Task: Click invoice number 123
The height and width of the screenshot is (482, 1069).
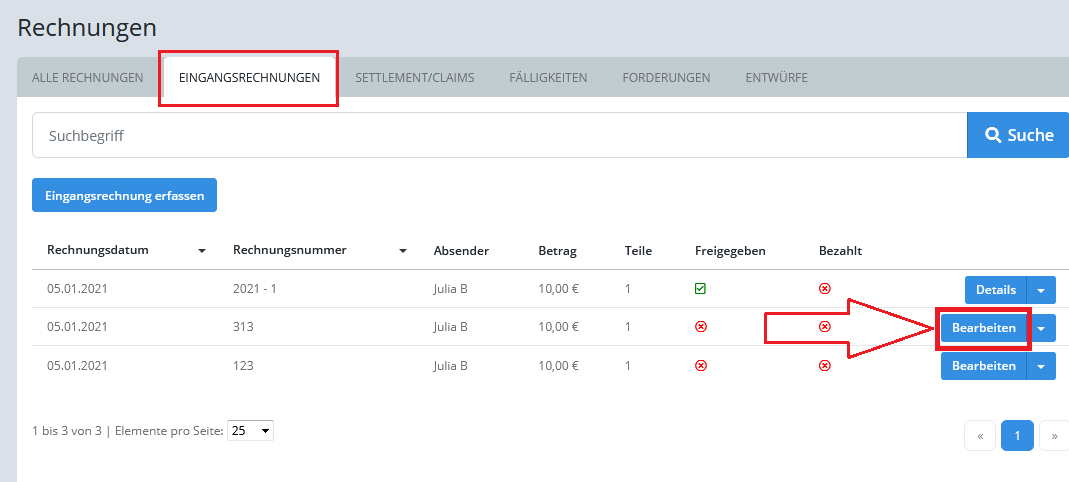Action: [x=243, y=365]
